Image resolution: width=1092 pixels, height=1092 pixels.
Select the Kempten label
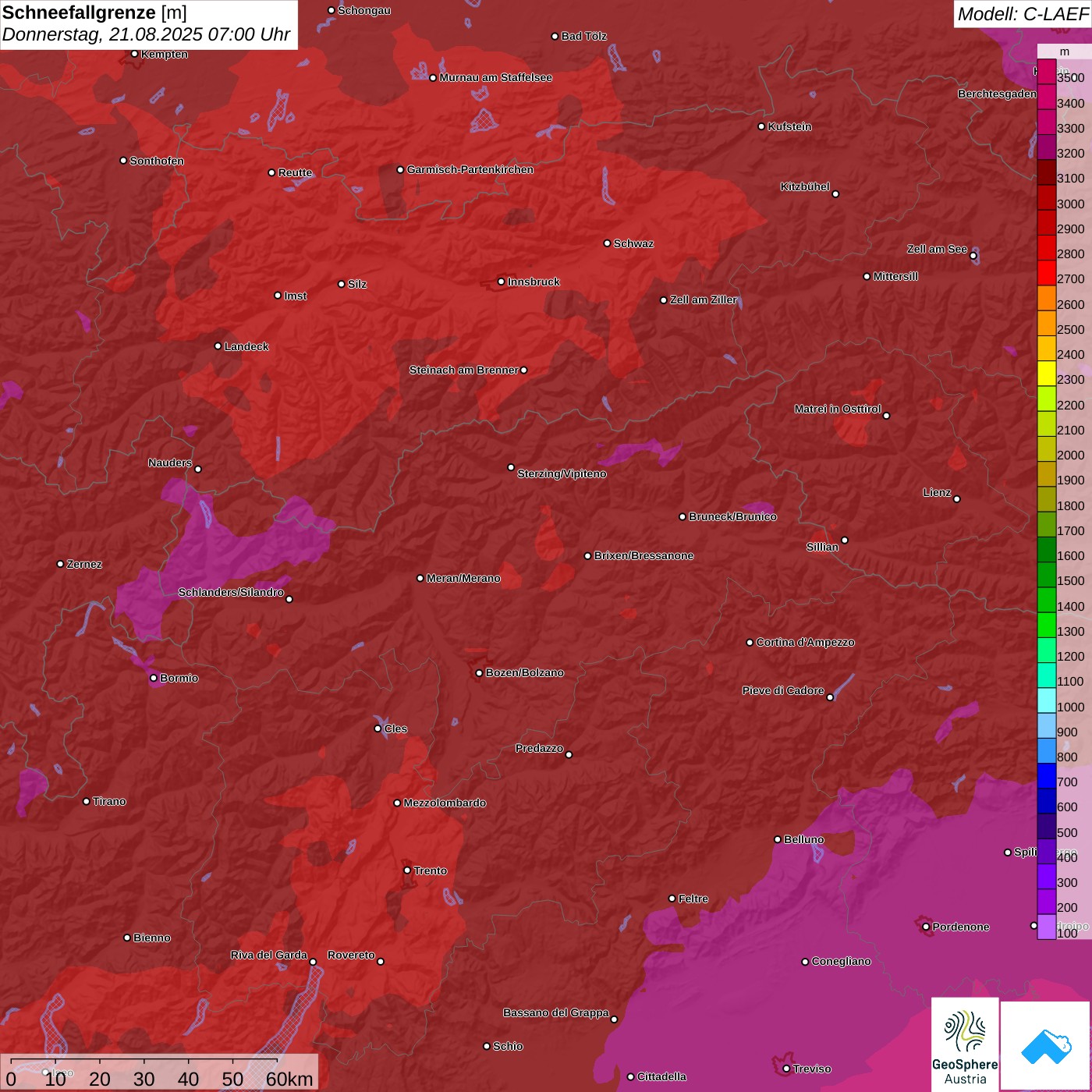click(165, 54)
